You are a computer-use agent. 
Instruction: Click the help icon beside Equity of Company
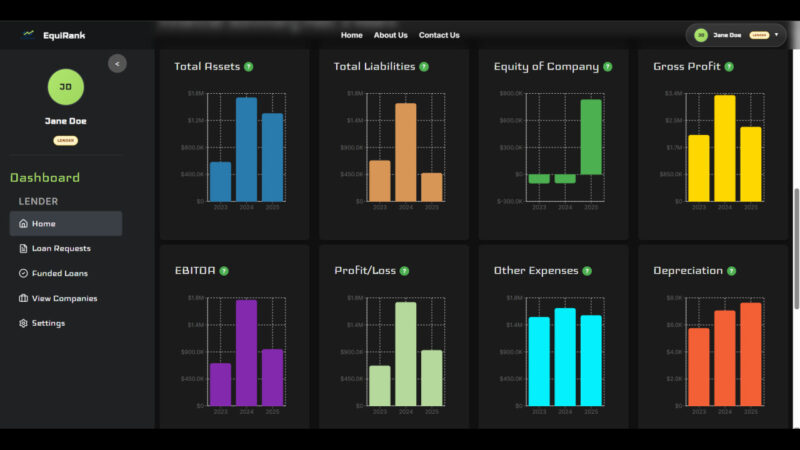pos(607,67)
